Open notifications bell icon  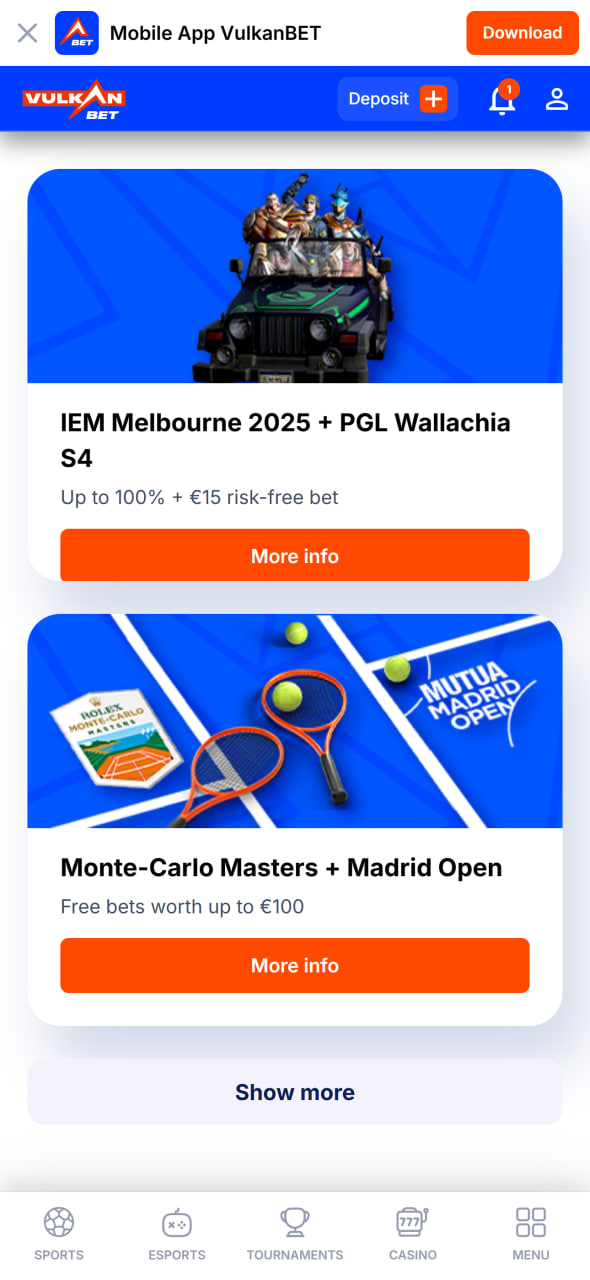pos(502,99)
